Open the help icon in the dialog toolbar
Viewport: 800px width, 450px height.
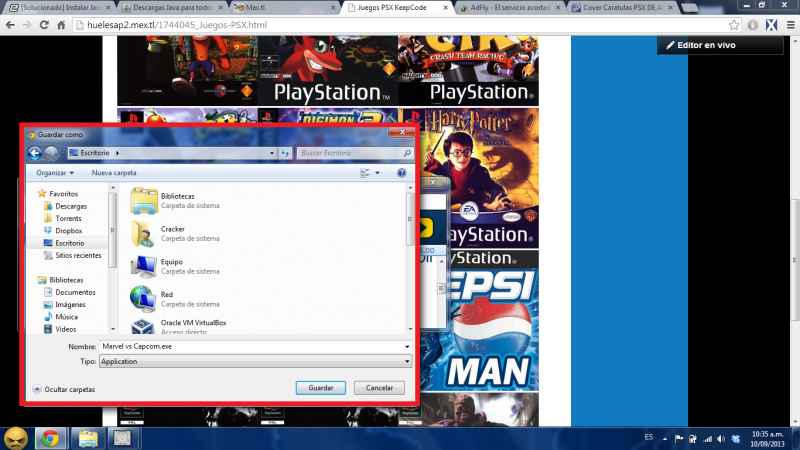(x=402, y=173)
